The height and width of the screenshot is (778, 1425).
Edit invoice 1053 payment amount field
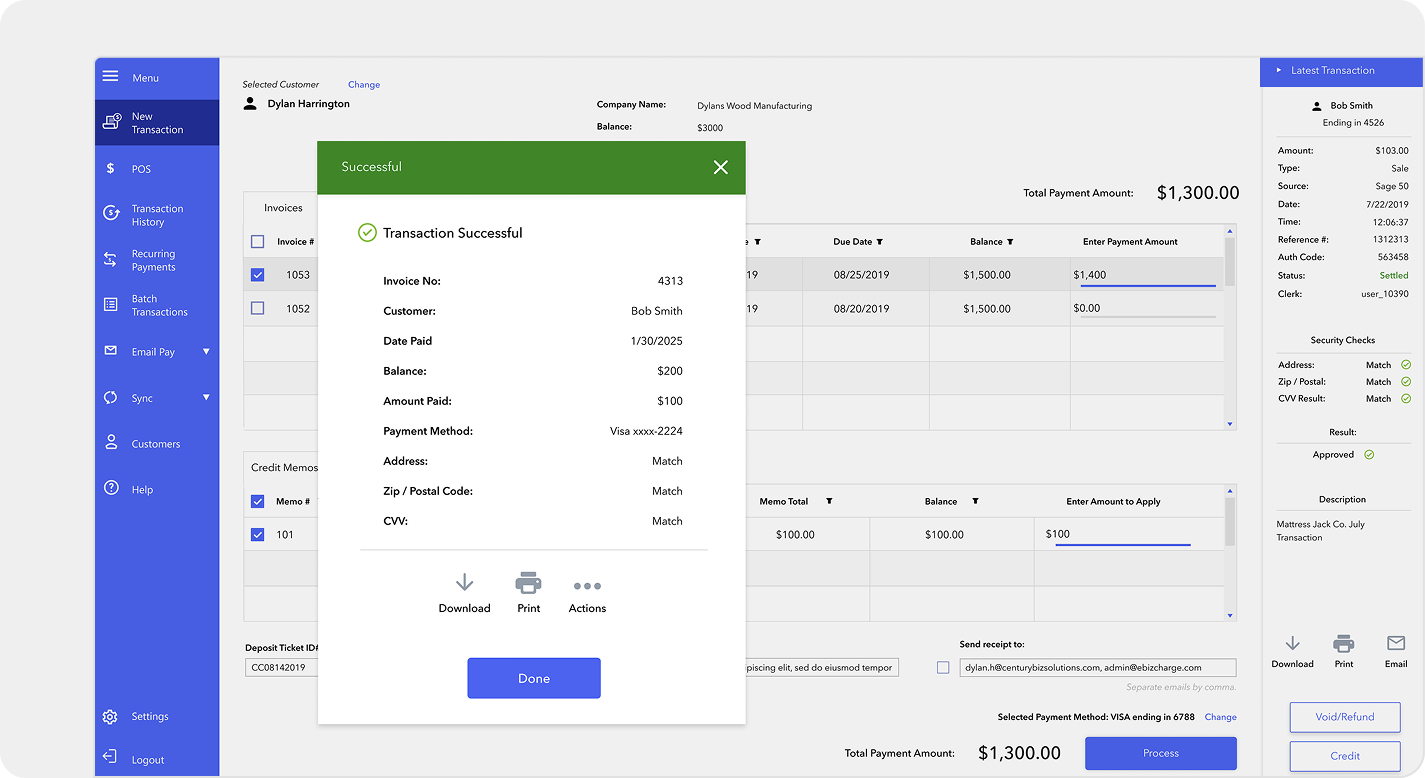click(x=1145, y=276)
